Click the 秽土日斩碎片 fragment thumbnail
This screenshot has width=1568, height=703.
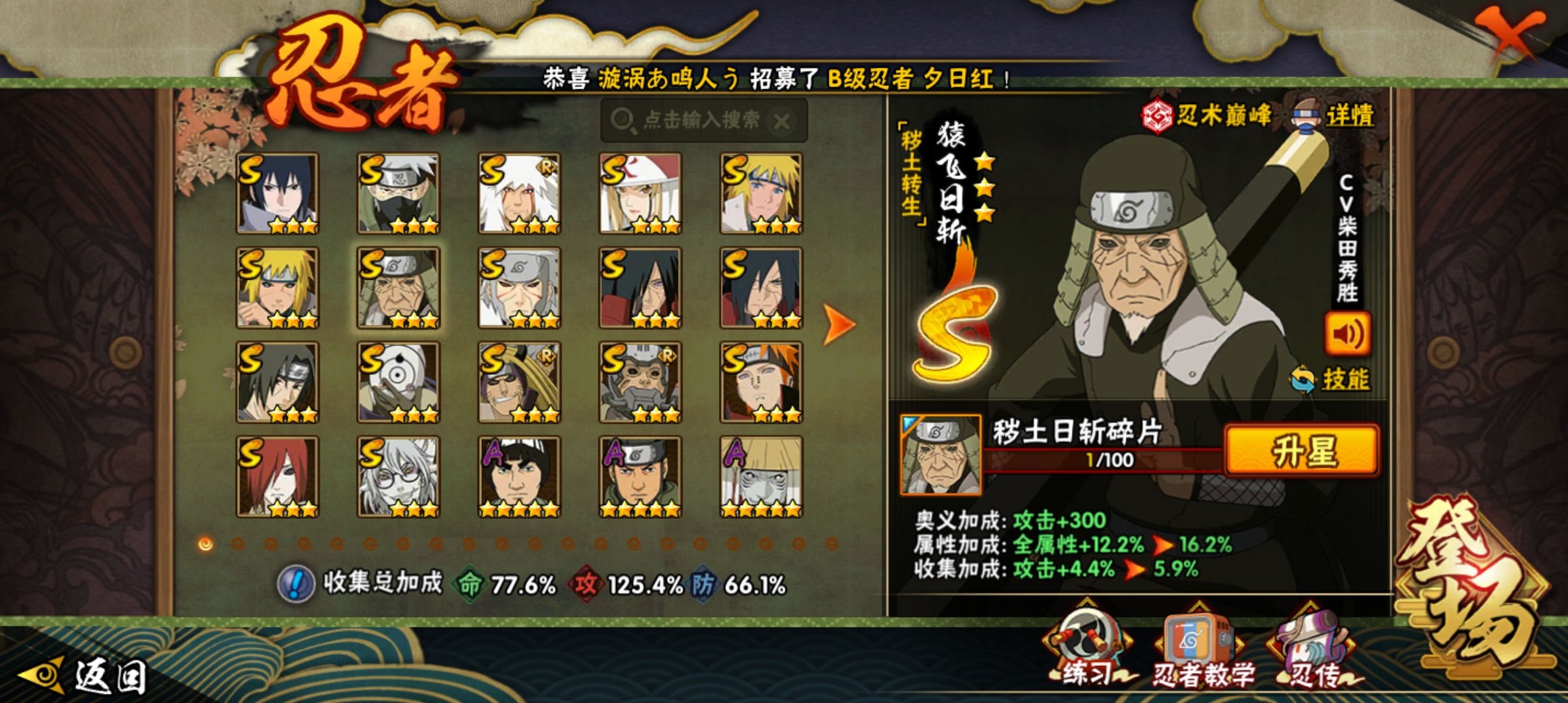(x=940, y=454)
